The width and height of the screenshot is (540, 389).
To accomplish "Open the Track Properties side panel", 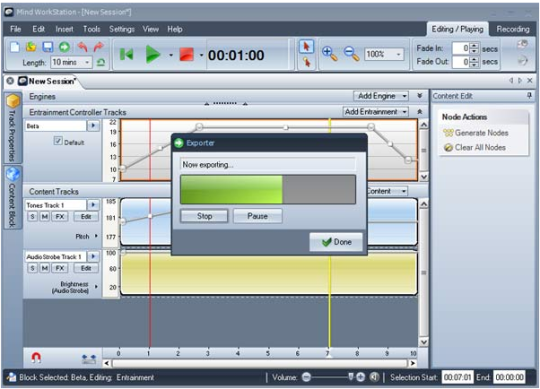I will click(12, 127).
